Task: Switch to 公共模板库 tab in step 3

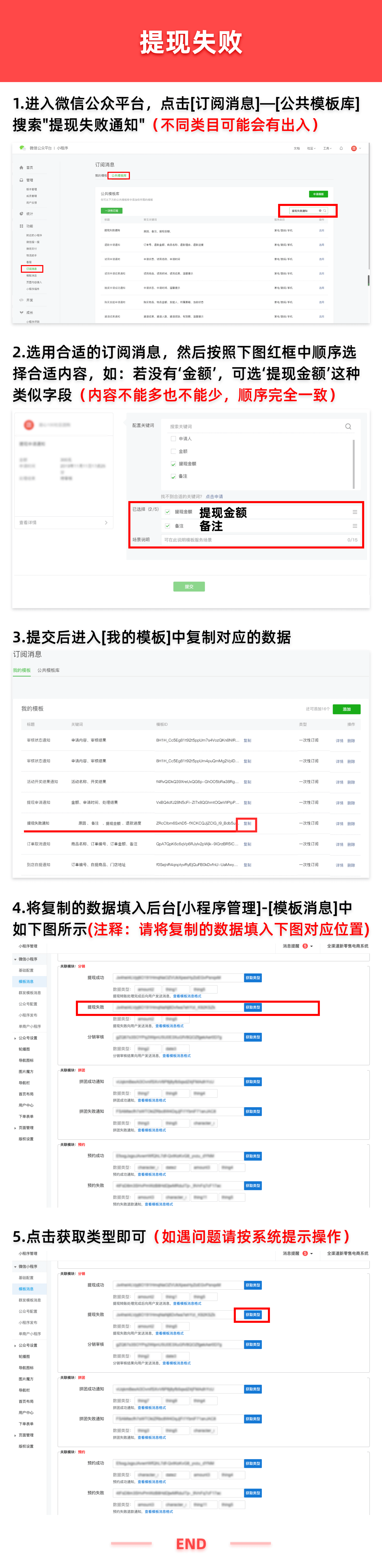Action: [x=48, y=670]
